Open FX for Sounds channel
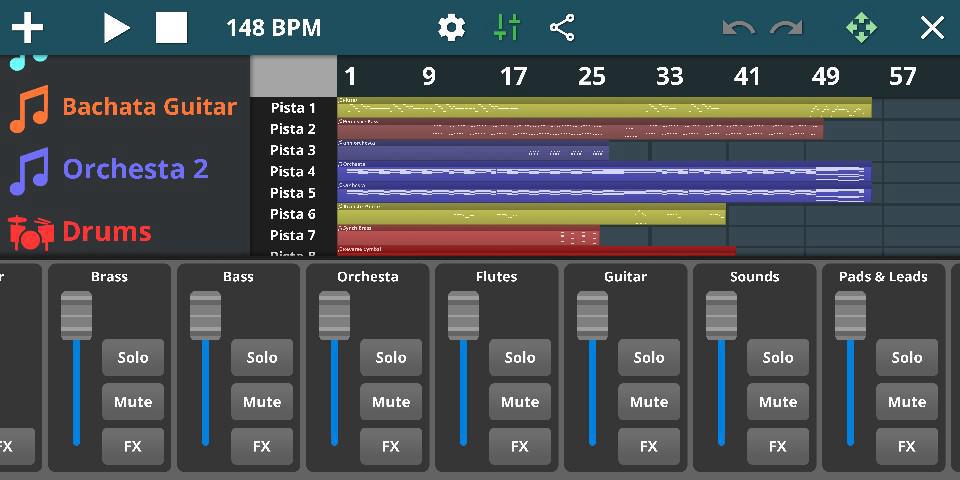 tap(778, 447)
